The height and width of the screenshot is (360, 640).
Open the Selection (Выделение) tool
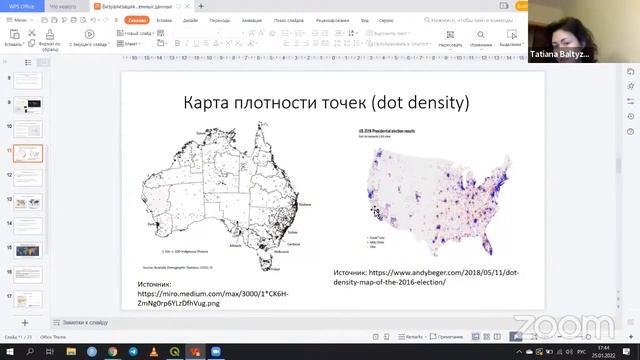[x=511, y=34]
